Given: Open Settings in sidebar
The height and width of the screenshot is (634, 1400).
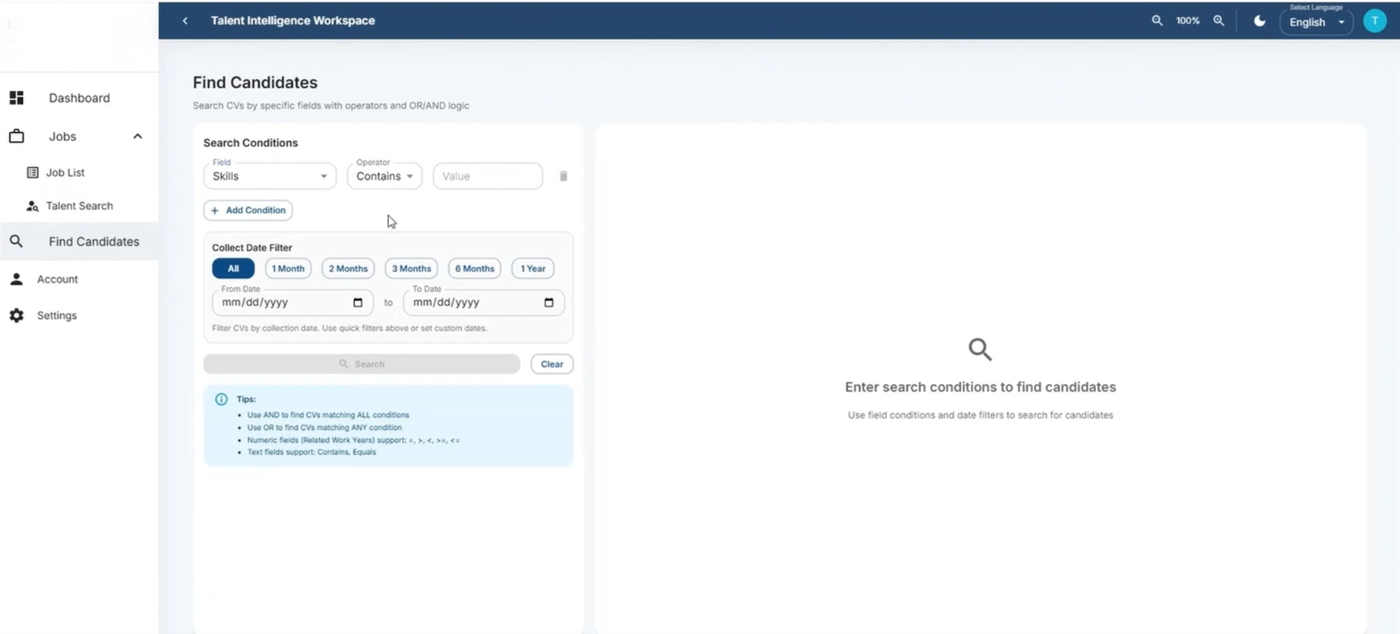Looking at the screenshot, I should [x=57, y=315].
